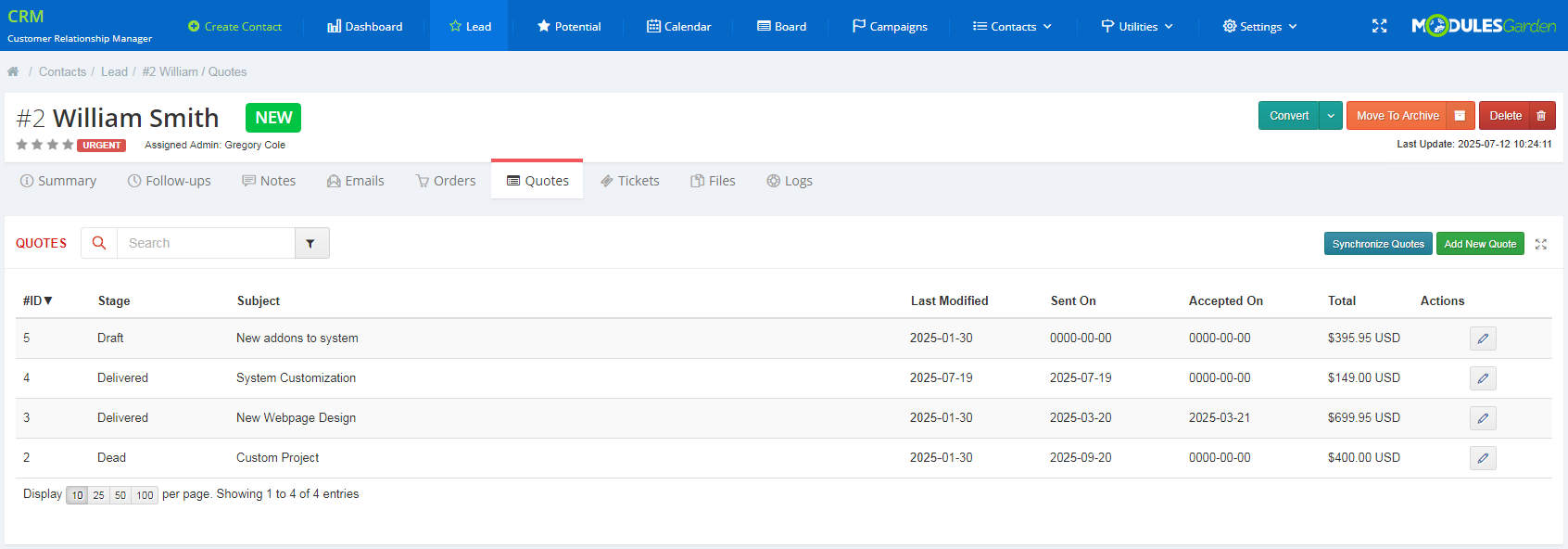The height and width of the screenshot is (549, 1568).
Task: Sort table by #ID column header
Action: point(38,300)
